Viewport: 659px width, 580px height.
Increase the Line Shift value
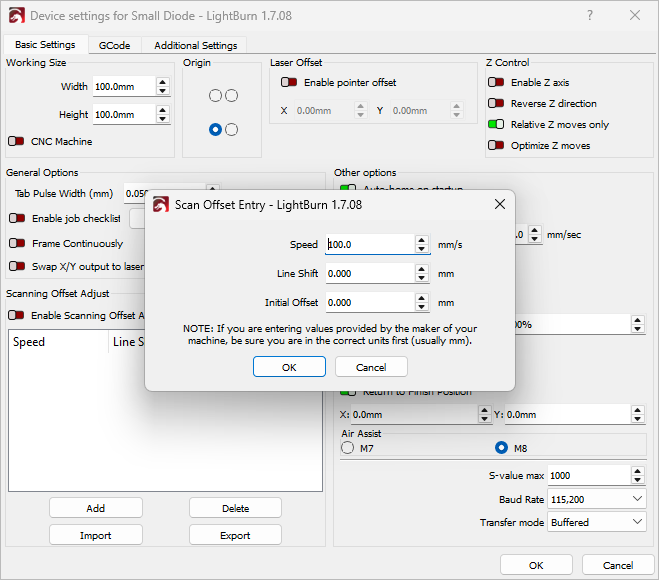[422, 269]
